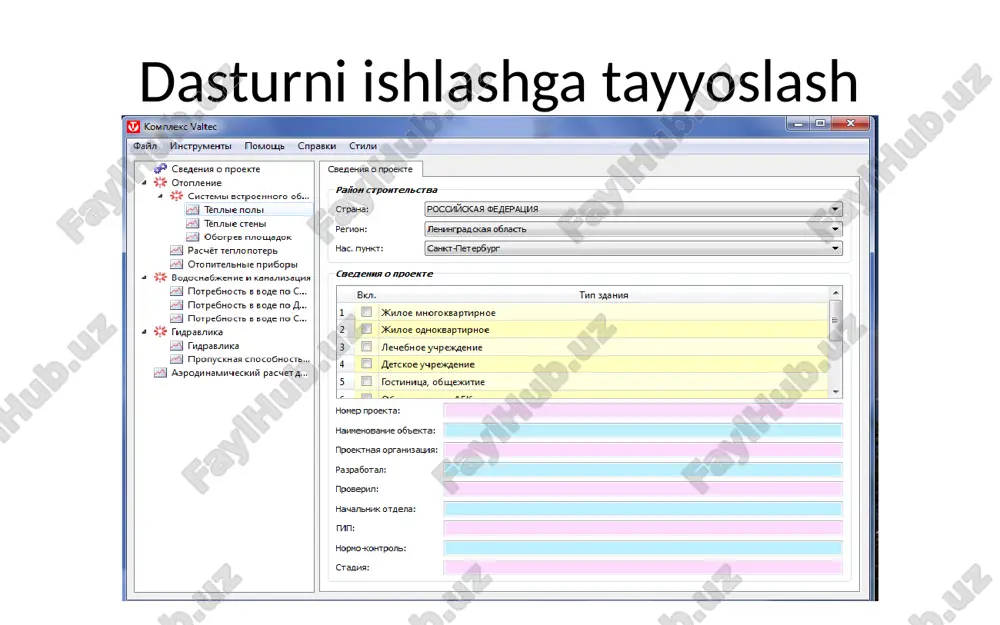Click the Отопительные приборы chart icon

click(177, 264)
